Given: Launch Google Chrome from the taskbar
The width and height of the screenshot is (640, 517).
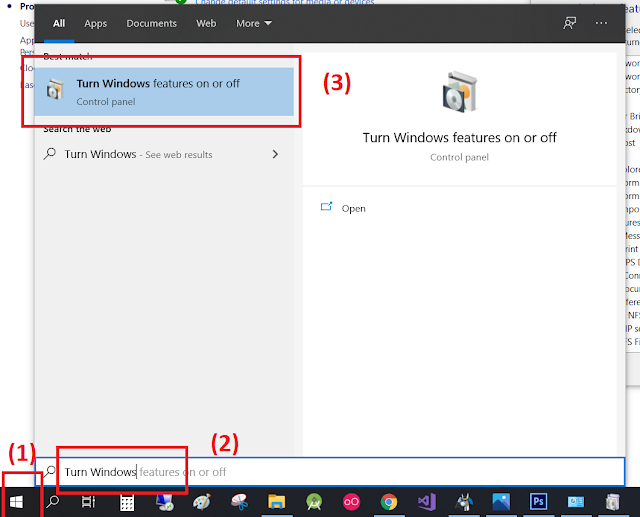Looking at the screenshot, I should click(x=389, y=502).
